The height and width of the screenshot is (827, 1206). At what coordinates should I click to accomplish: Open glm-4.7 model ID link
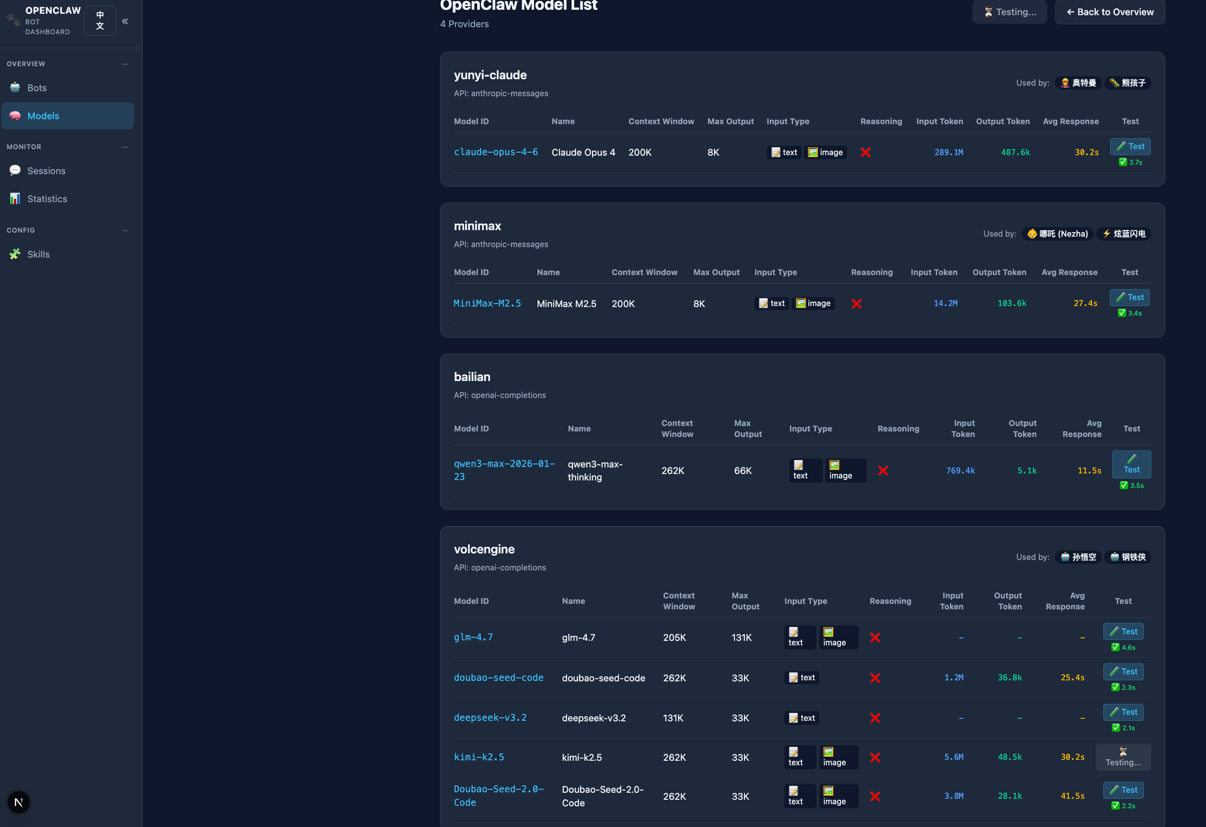[473, 637]
